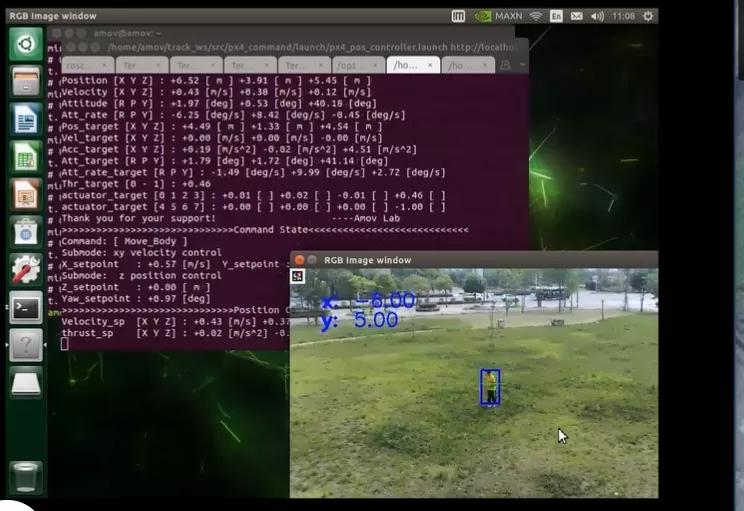The height and width of the screenshot is (511, 744).
Task: Click the Velocity_sp [X Y Z] line
Action: (x=175, y=321)
